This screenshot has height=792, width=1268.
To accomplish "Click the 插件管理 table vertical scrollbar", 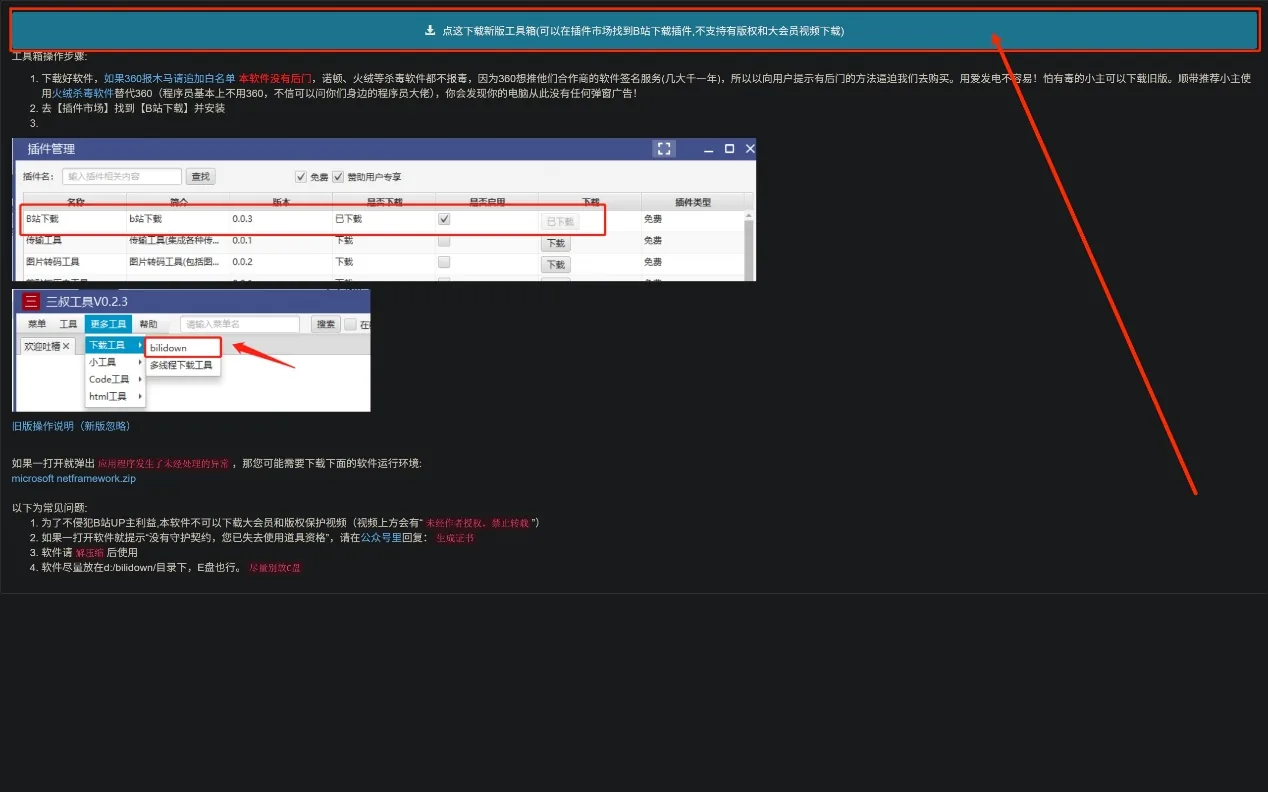I will [x=750, y=245].
